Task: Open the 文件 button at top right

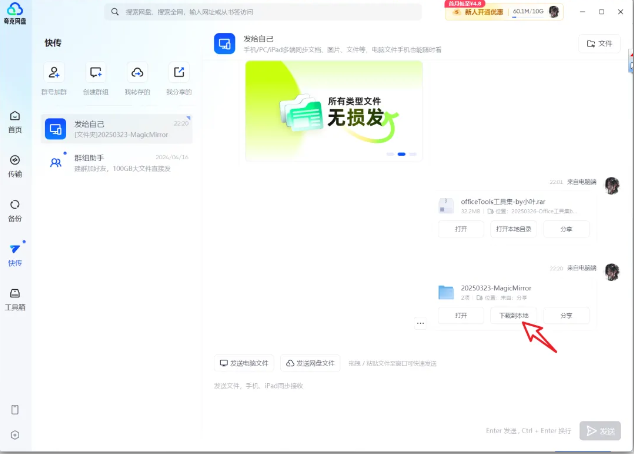Action: coord(599,44)
